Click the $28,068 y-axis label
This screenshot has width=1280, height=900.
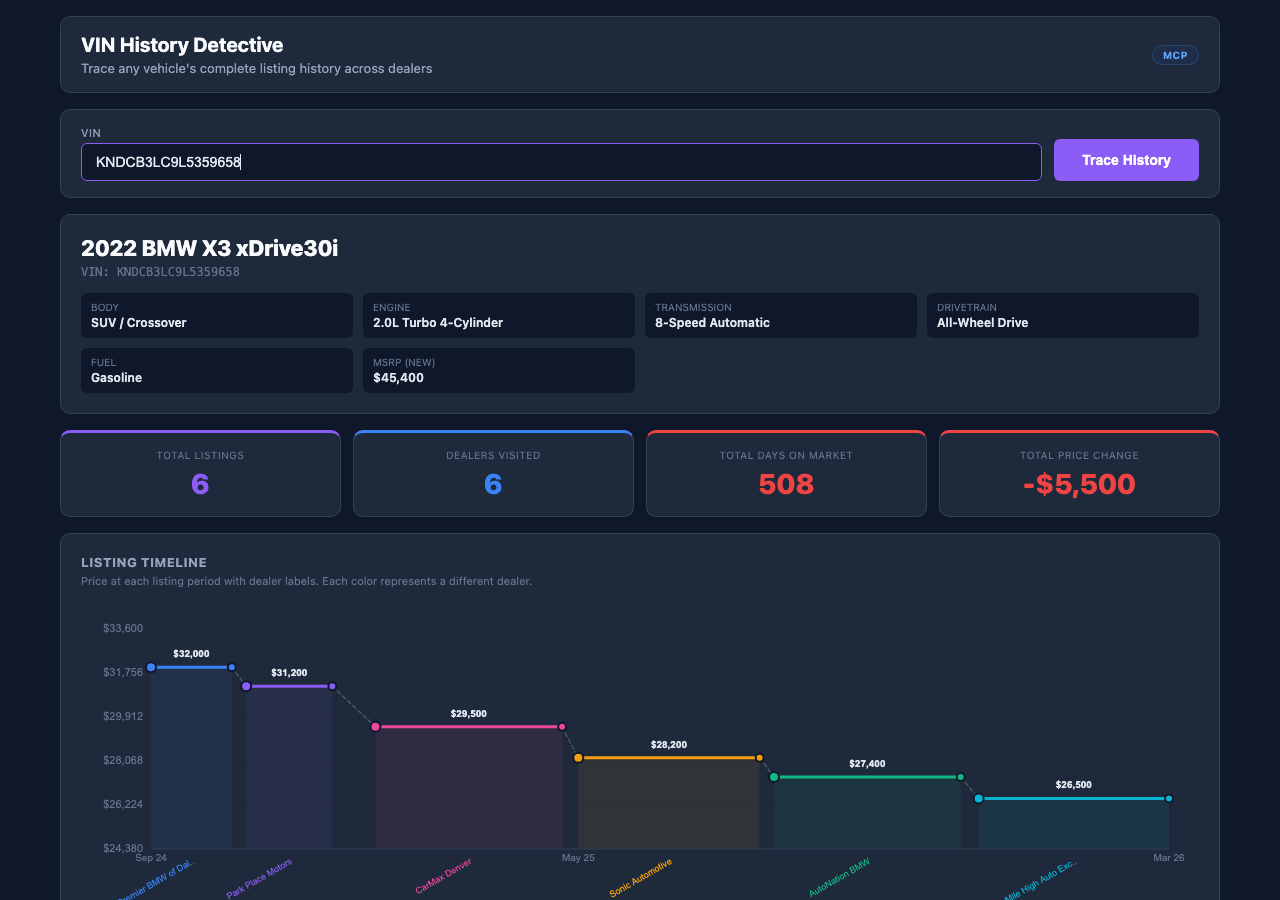tap(123, 760)
